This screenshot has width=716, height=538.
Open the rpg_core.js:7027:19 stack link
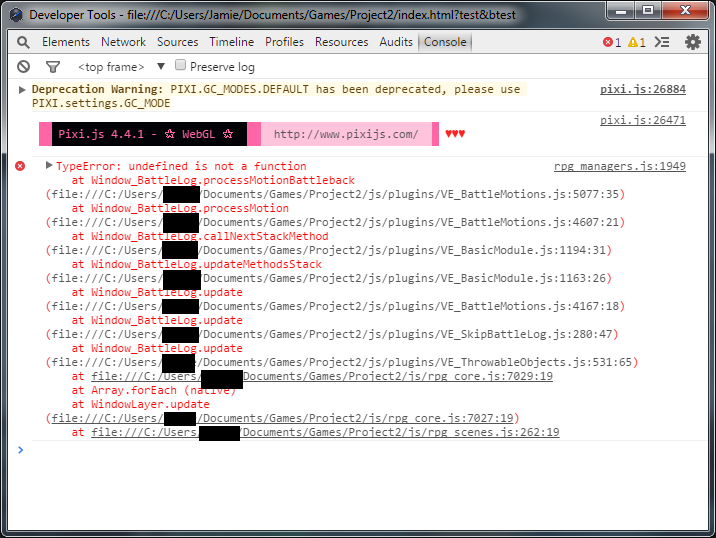pyautogui.click(x=282, y=418)
